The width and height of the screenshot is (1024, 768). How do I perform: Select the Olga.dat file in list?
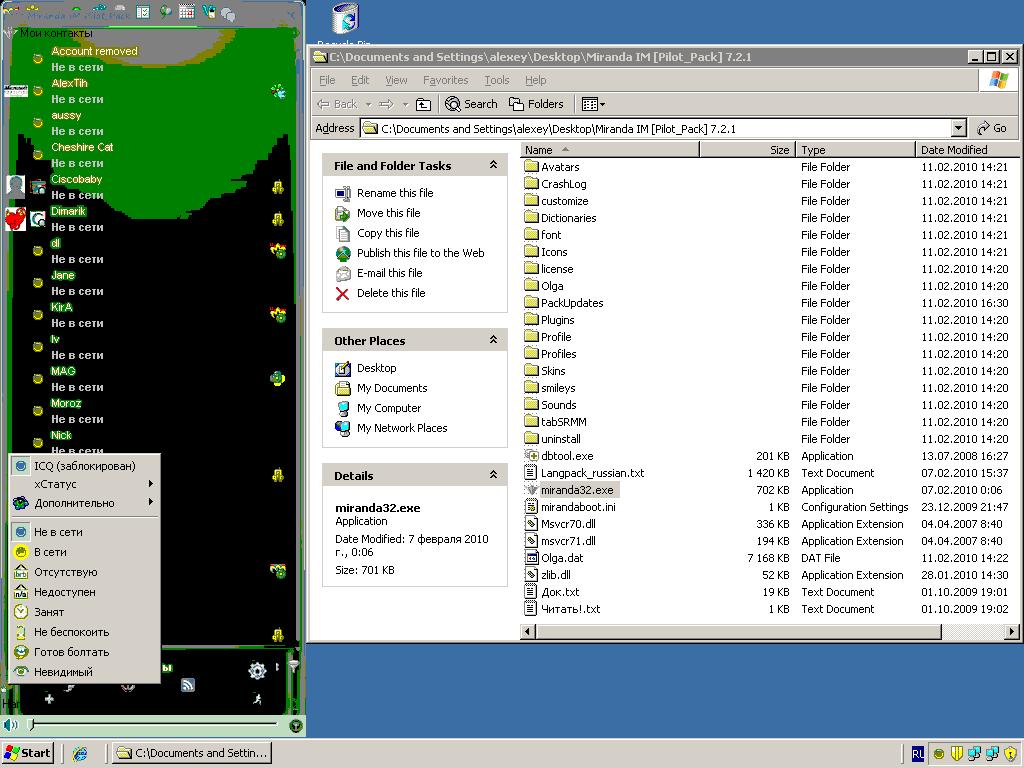pyautogui.click(x=561, y=558)
